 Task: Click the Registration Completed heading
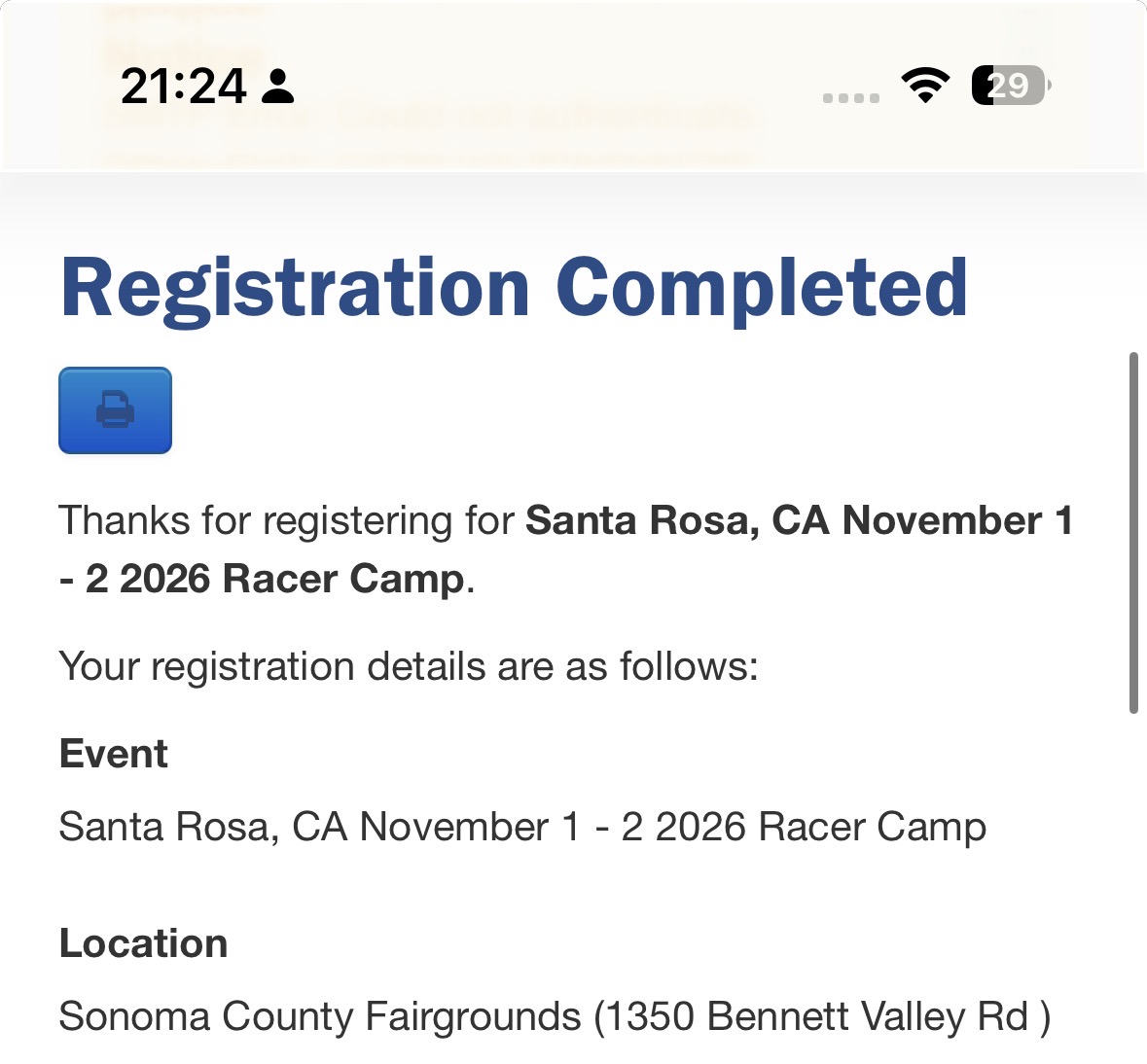click(x=515, y=288)
